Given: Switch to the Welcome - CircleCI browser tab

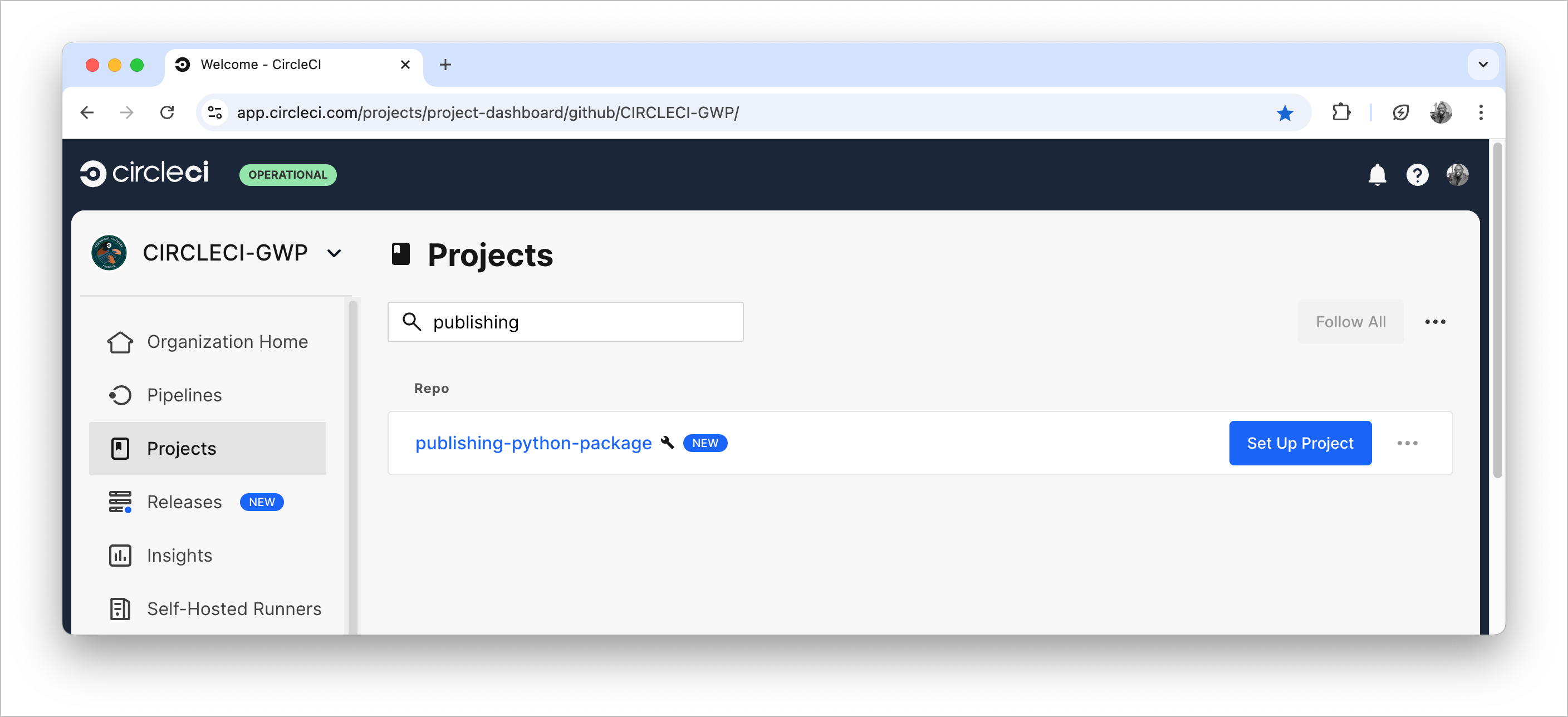Looking at the screenshot, I should click(262, 65).
